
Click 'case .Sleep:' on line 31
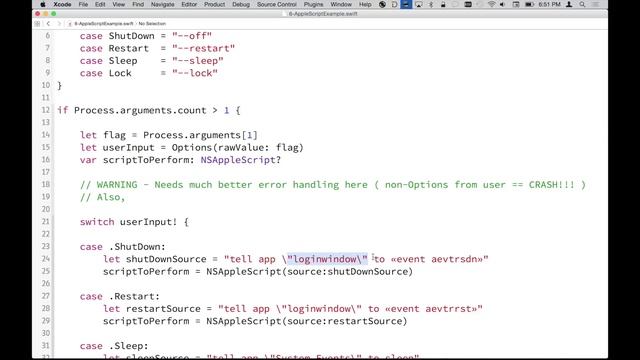click(x=114, y=346)
